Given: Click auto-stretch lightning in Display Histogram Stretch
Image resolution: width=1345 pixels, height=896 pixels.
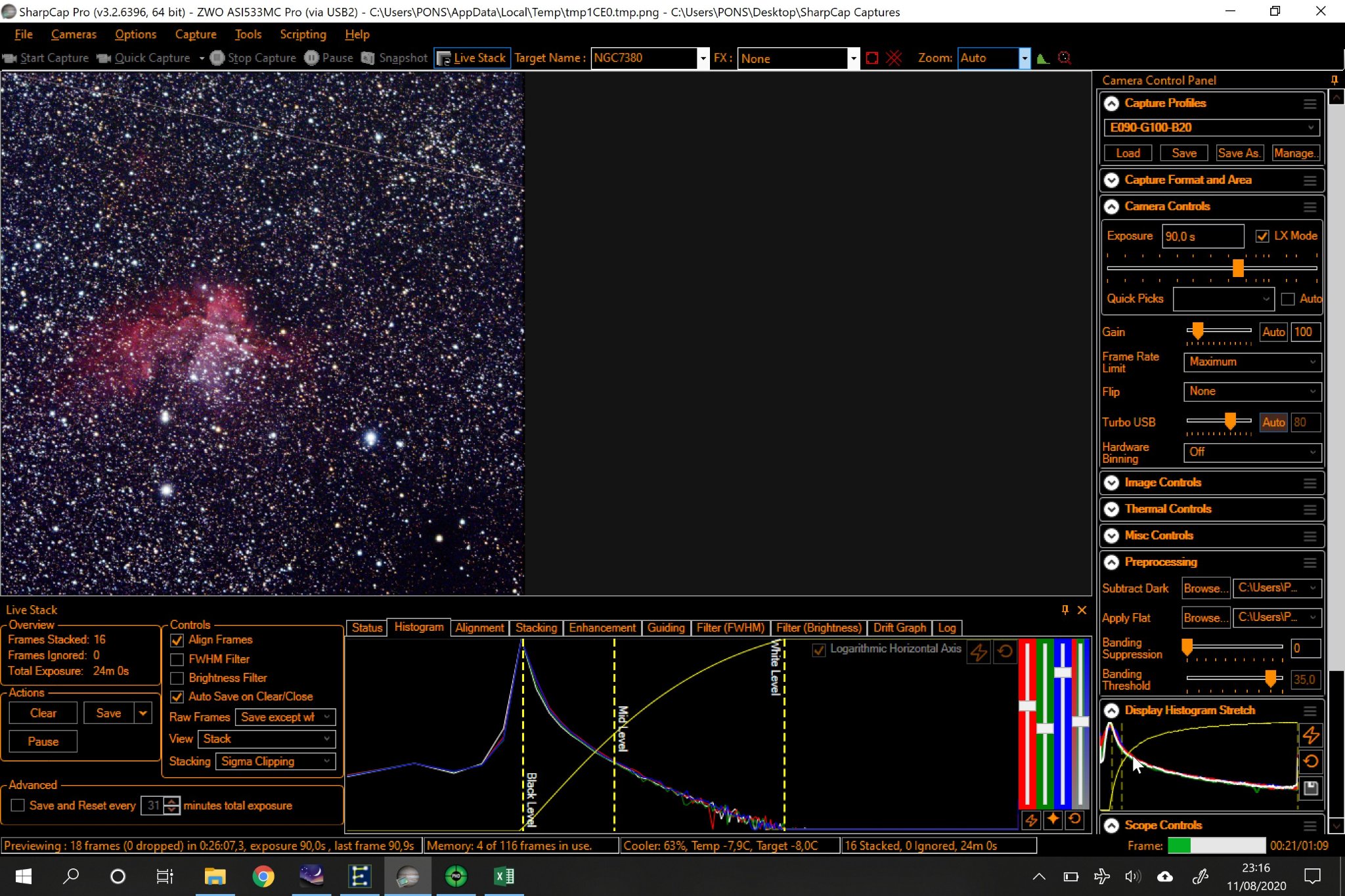Looking at the screenshot, I should [1311, 735].
